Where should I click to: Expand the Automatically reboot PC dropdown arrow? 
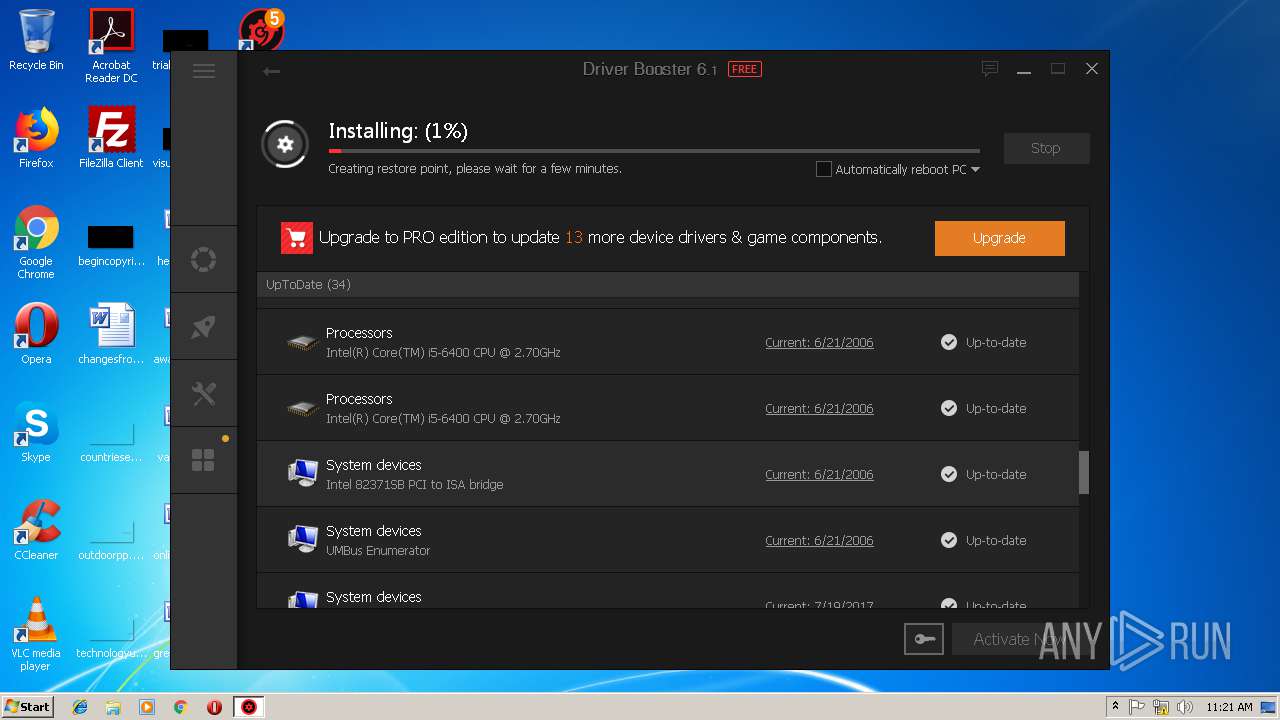pos(975,170)
